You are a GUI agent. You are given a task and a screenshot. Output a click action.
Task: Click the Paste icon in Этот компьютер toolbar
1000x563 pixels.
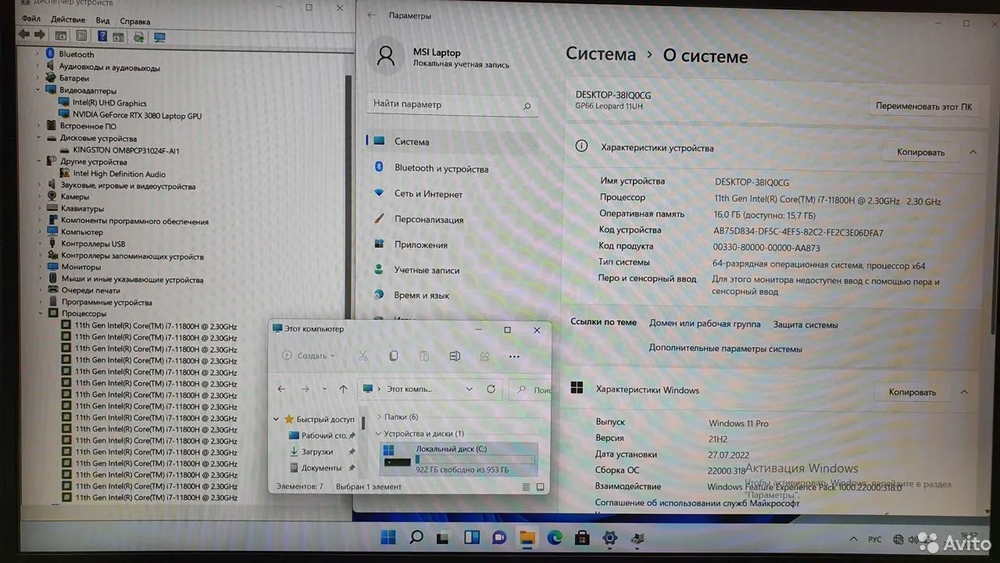point(424,356)
